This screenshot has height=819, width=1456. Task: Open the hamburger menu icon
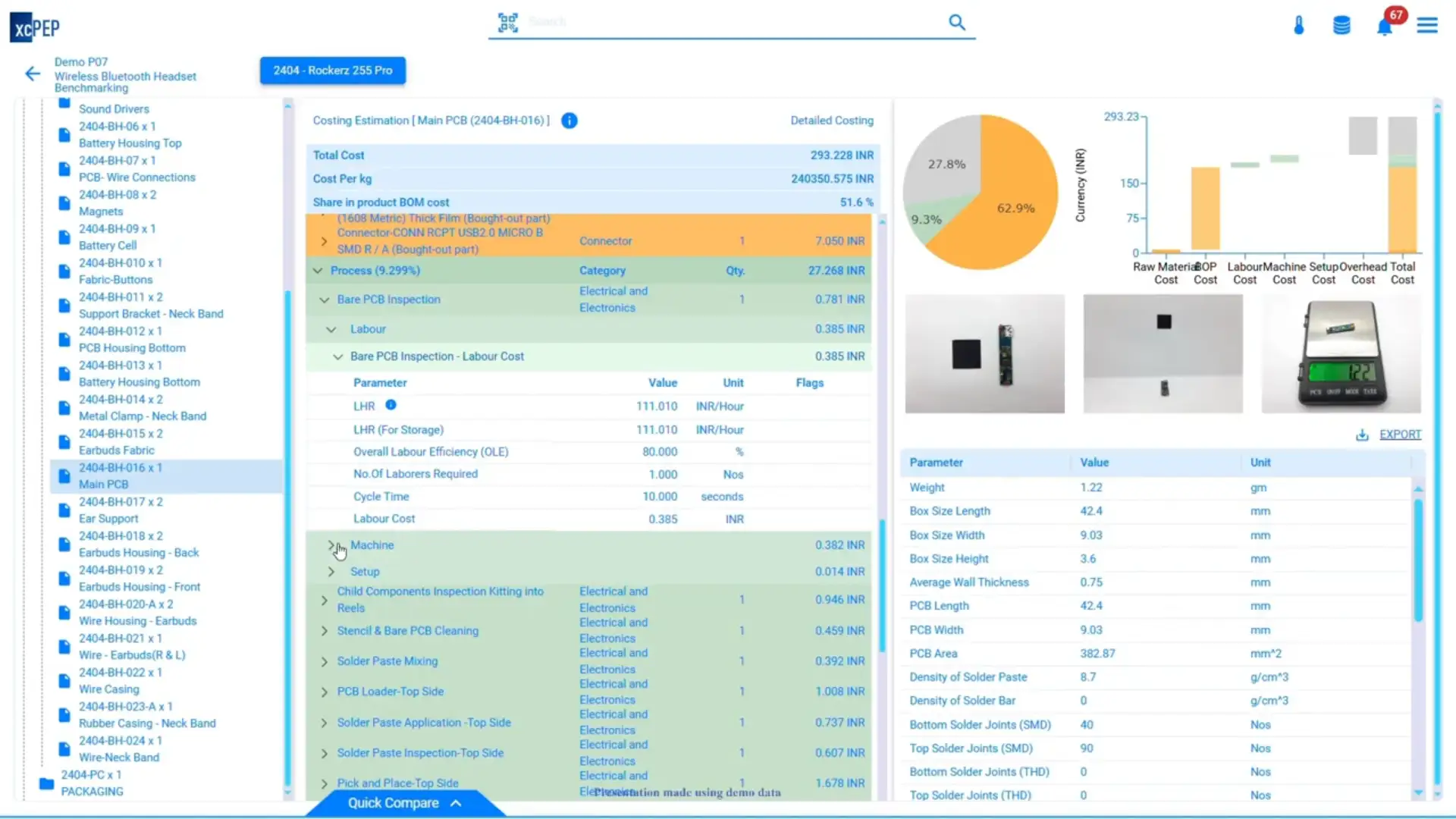(x=1427, y=26)
